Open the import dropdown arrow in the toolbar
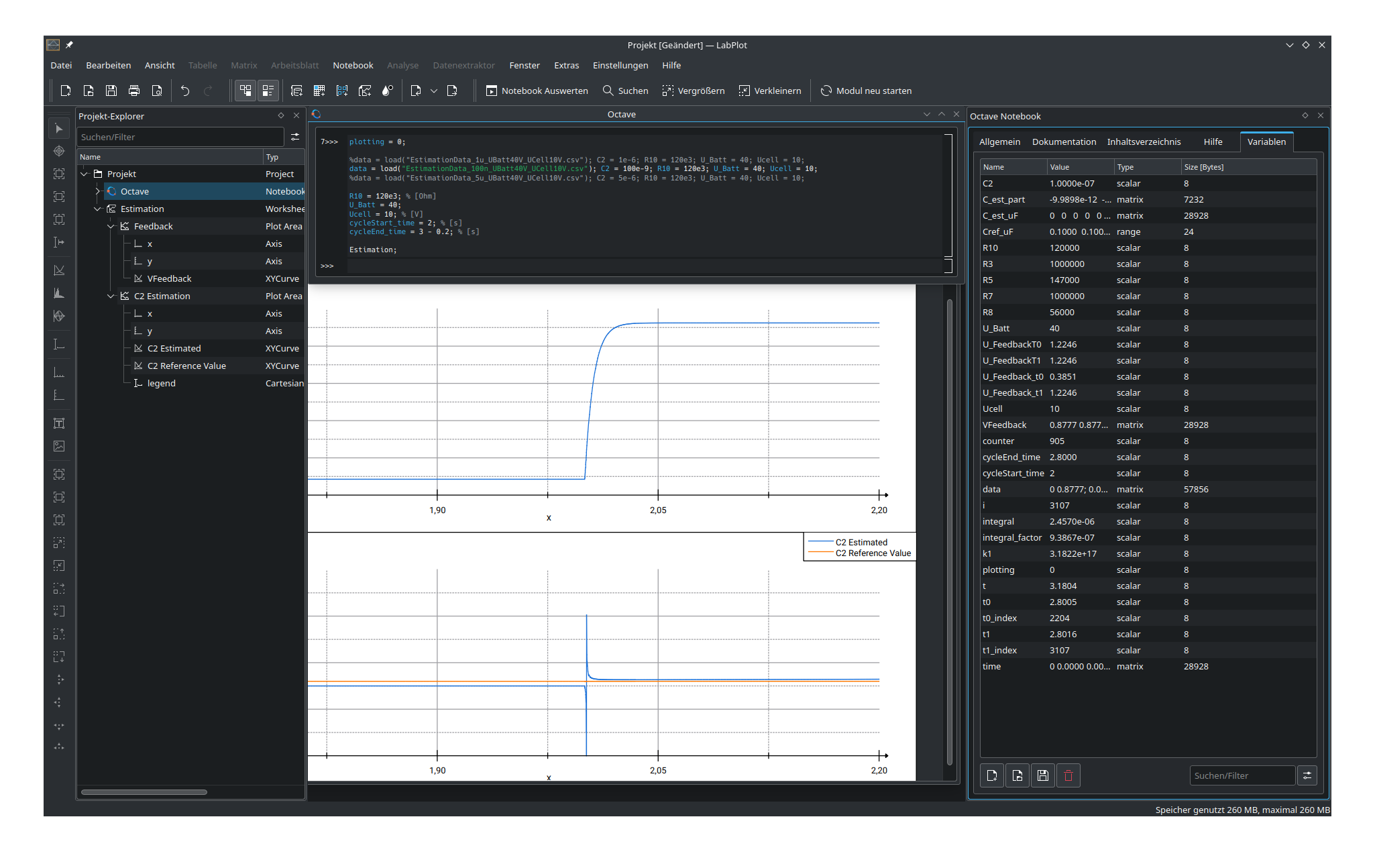The height and width of the screenshot is (868, 1375). pos(434,91)
